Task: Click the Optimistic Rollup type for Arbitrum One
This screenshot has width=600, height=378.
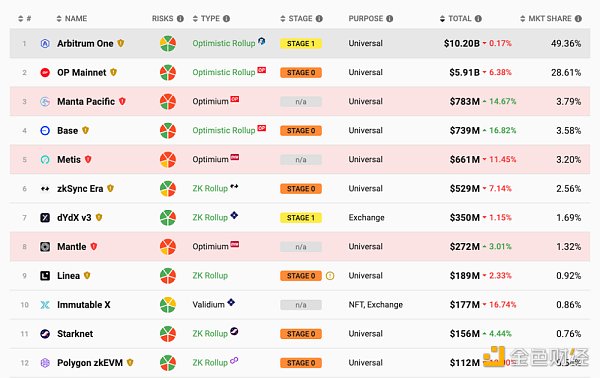Action: pyautogui.click(x=223, y=44)
